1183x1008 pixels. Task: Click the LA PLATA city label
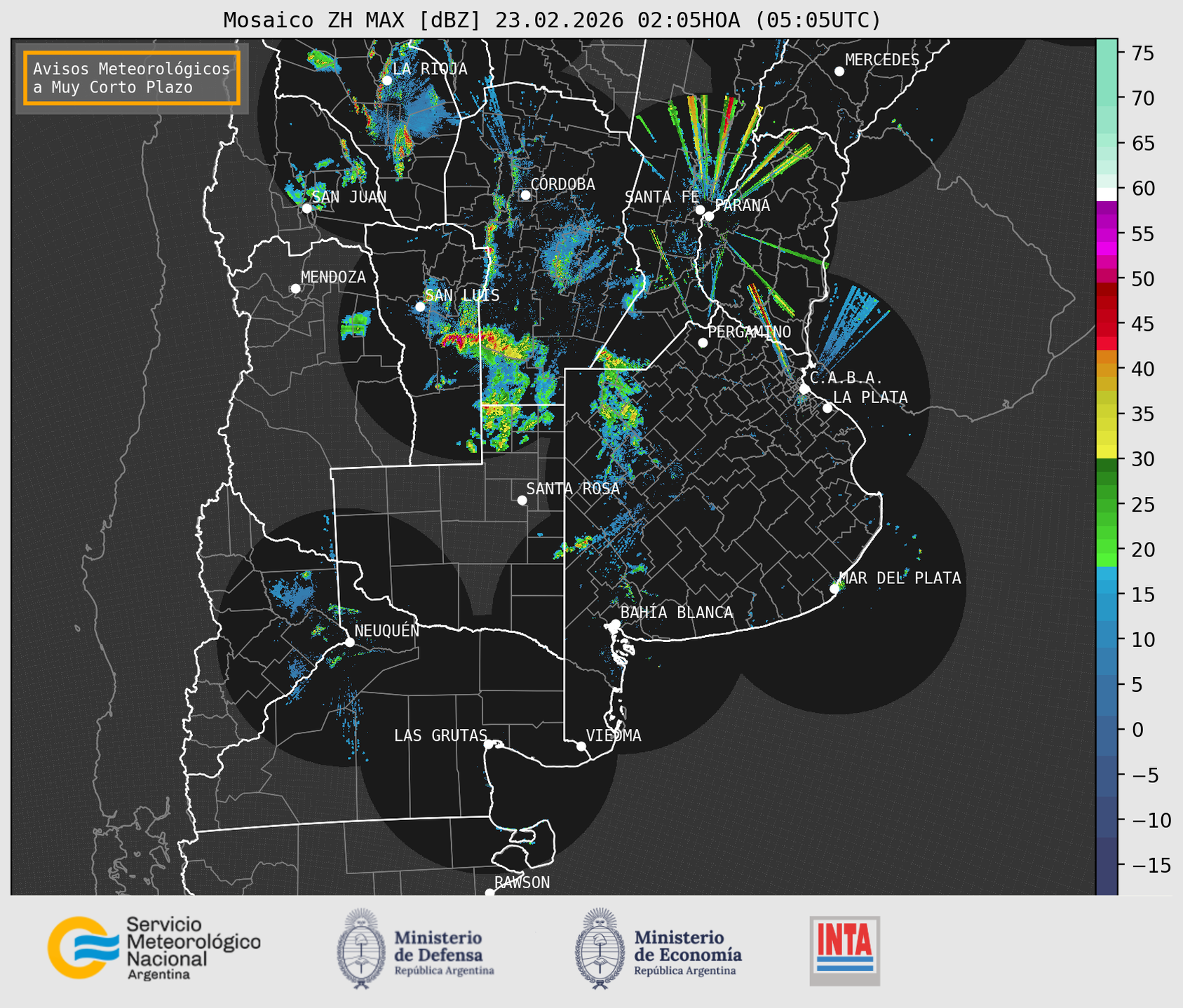coord(870,397)
